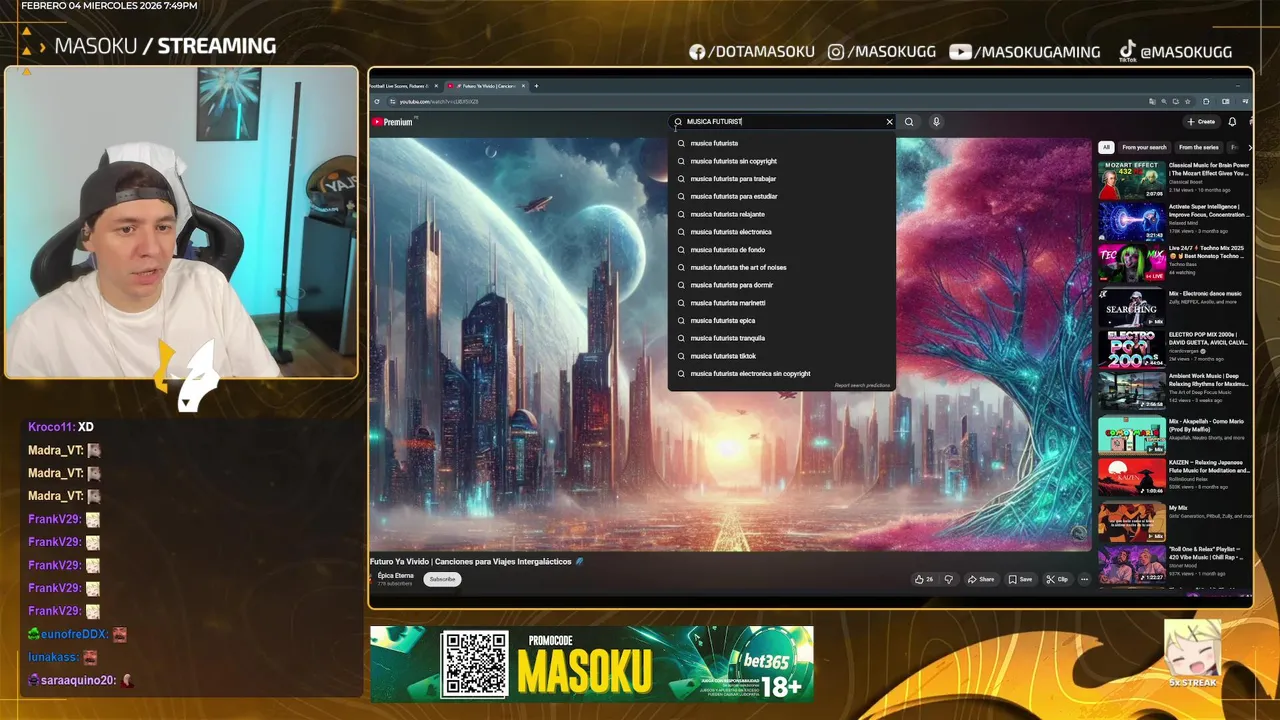Viewport: 1280px width, 720px height.
Task: Open the Épica Eterna channel name
Action: [396, 575]
